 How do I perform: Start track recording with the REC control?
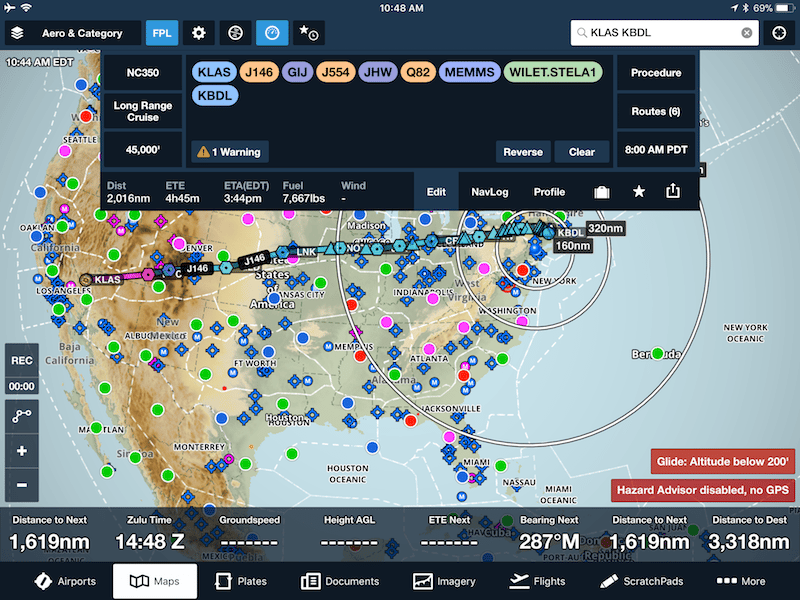[x=22, y=361]
